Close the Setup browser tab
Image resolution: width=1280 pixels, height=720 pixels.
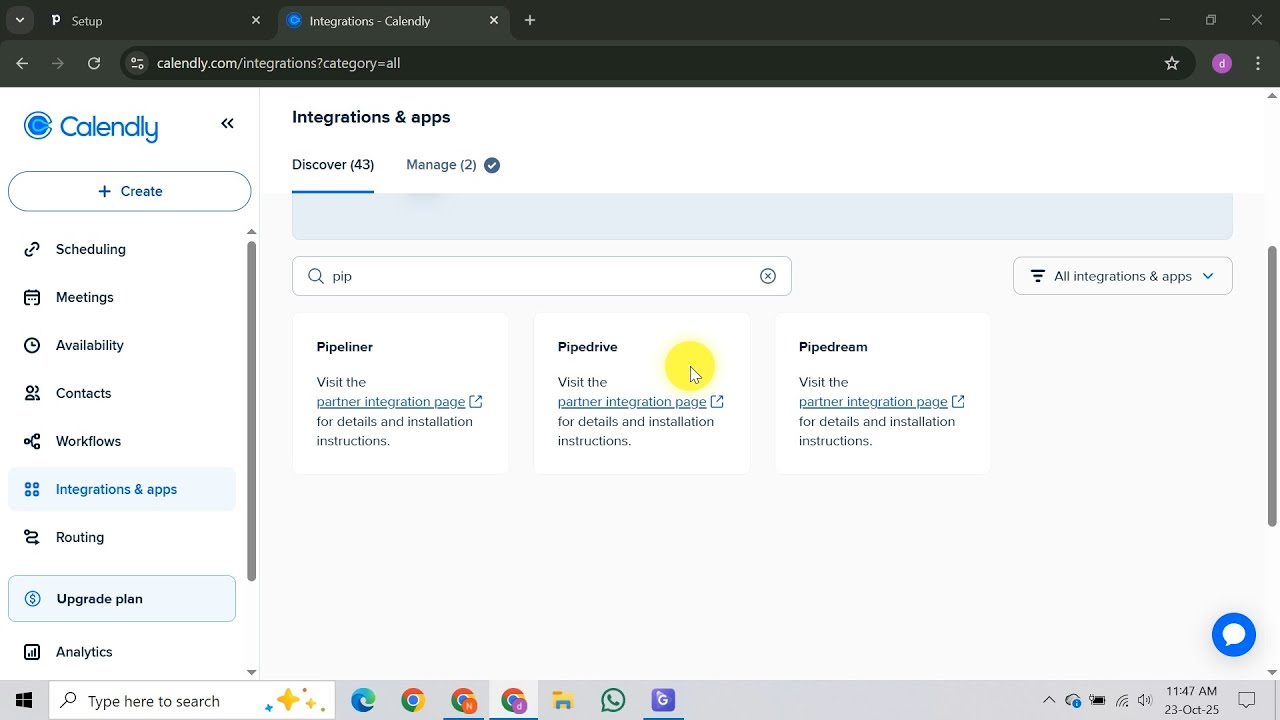tap(256, 20)
